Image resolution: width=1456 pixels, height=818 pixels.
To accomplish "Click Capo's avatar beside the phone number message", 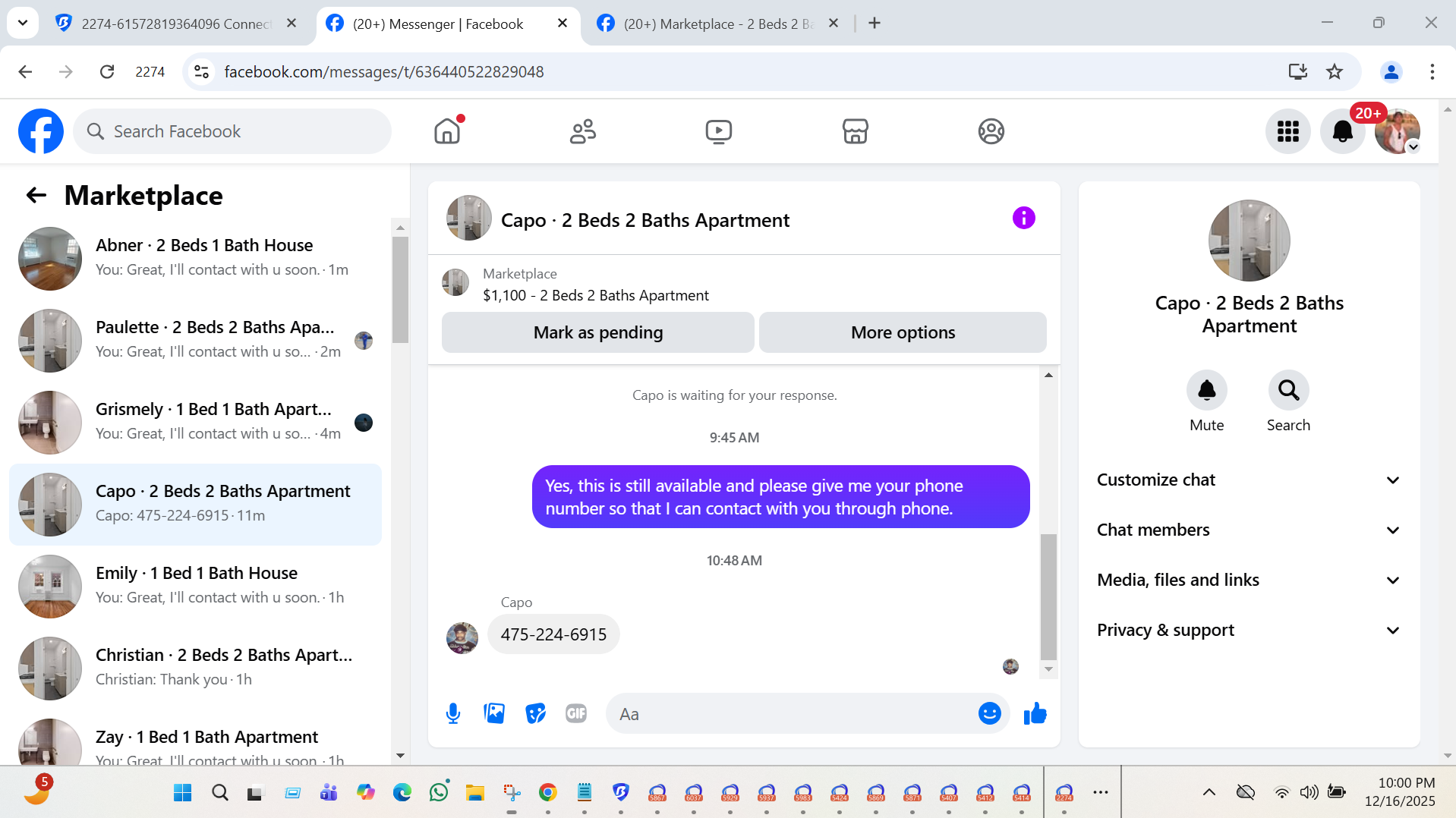I will [x=462, y=638].
